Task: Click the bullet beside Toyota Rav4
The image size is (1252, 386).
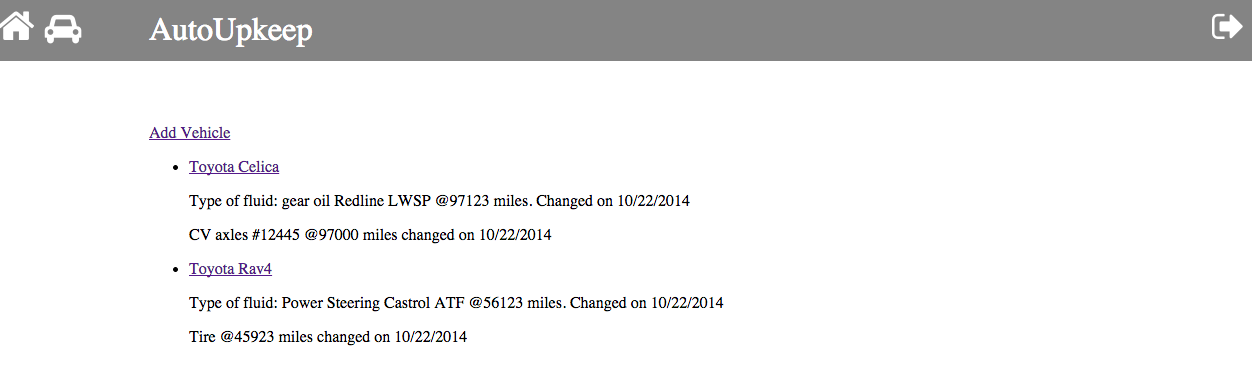Action: pos(176,270)
